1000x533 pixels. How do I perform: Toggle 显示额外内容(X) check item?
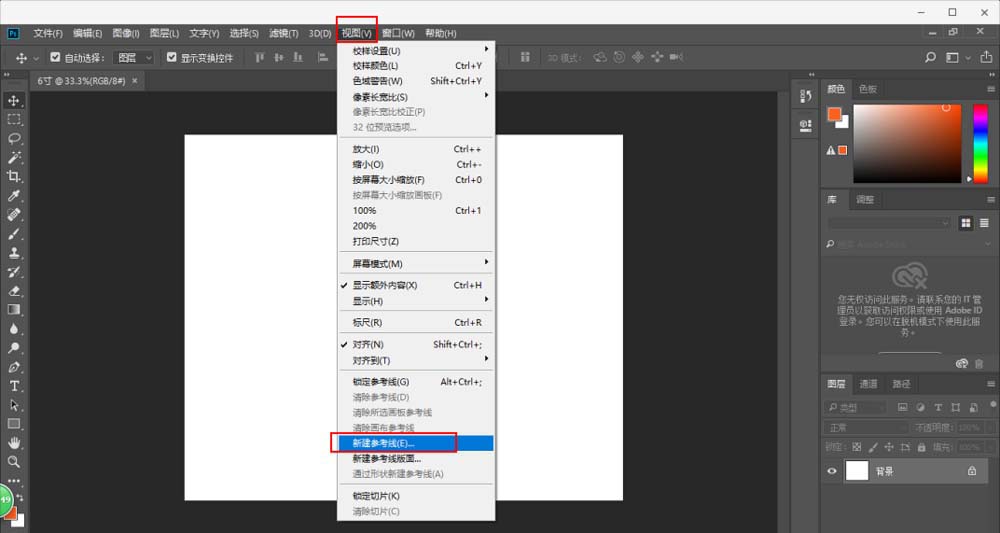click(x=416, y=285)
